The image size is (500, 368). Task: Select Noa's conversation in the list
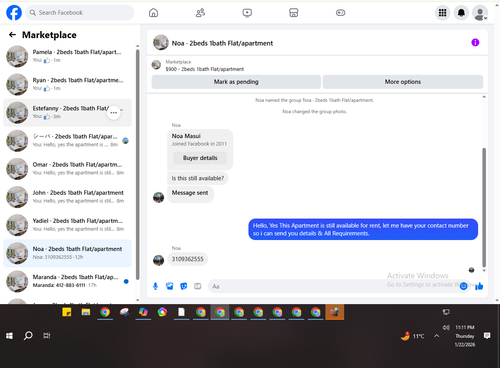(67, 253)
